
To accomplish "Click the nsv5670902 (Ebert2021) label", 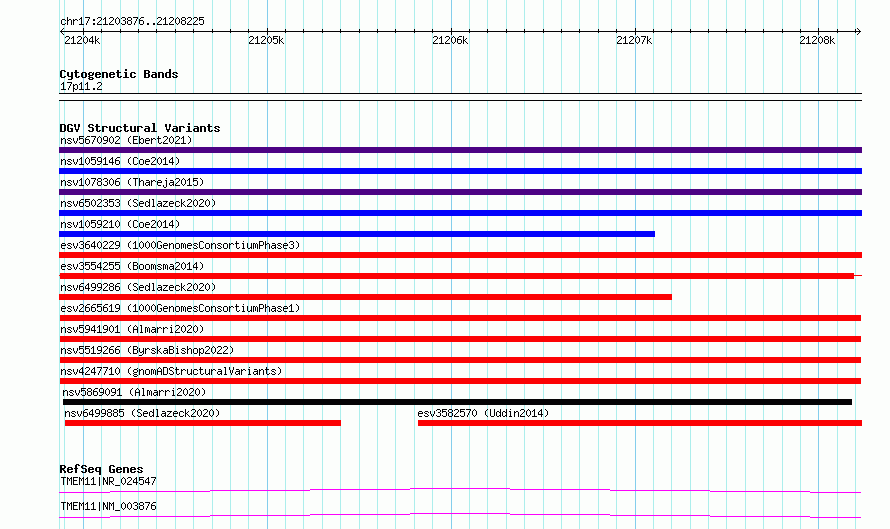I will tap(126, 140).
